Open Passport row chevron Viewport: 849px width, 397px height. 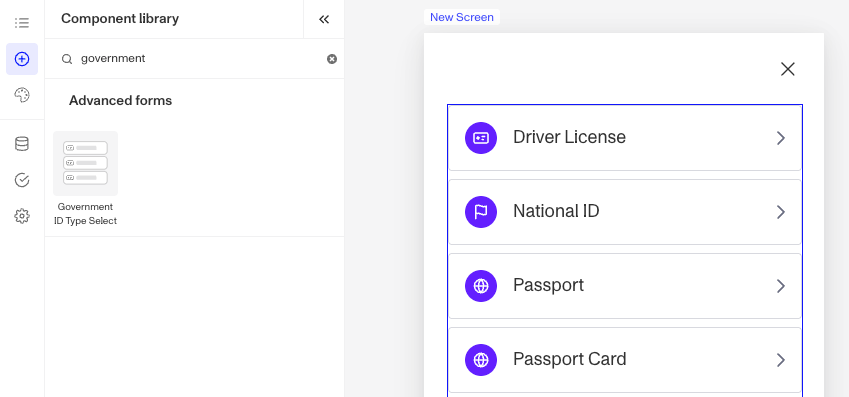(x=781, y=286)
